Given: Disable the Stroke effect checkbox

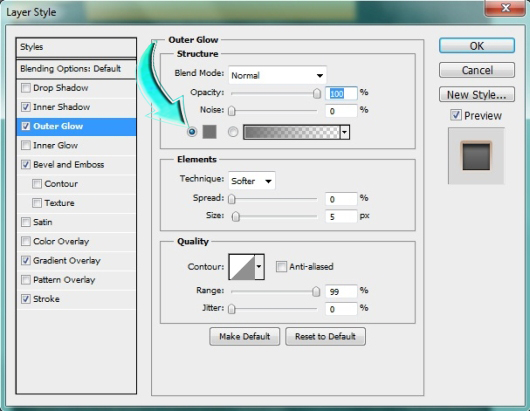Looking at the screenshot, I should [x=26, y=299].
